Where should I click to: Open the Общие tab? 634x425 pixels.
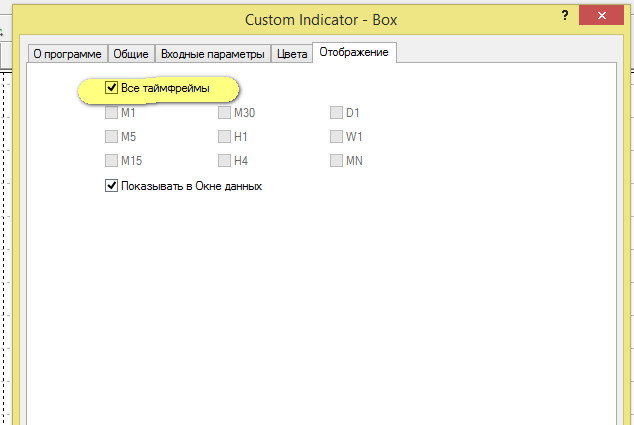coord(131,53)
